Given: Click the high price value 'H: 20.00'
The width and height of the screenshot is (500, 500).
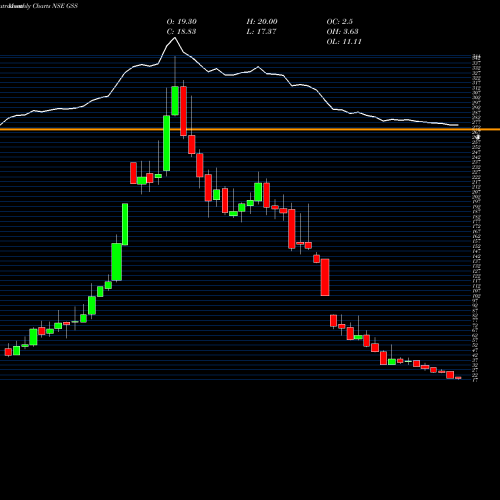Looking at the screenshot, I should click(x=262, y=22).
